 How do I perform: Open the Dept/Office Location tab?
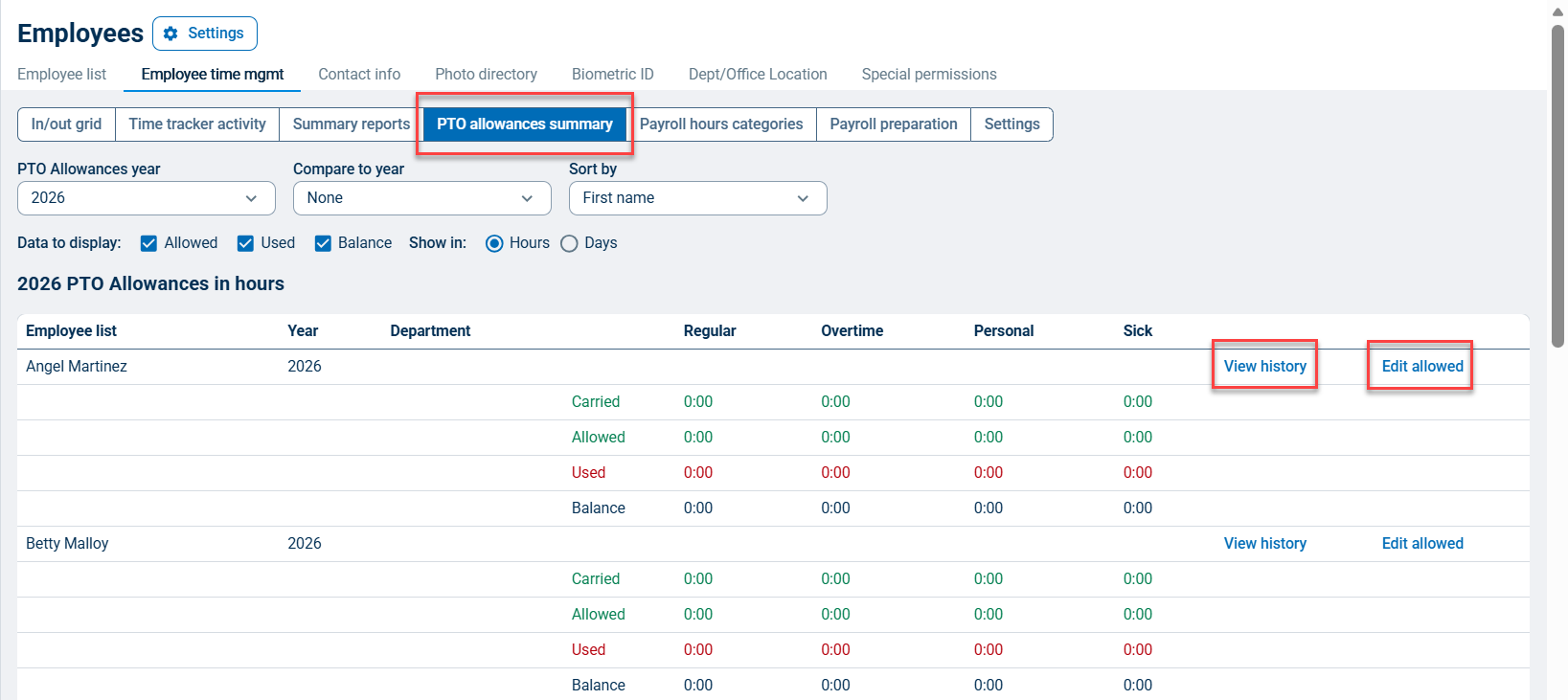[x=758, y=74]
